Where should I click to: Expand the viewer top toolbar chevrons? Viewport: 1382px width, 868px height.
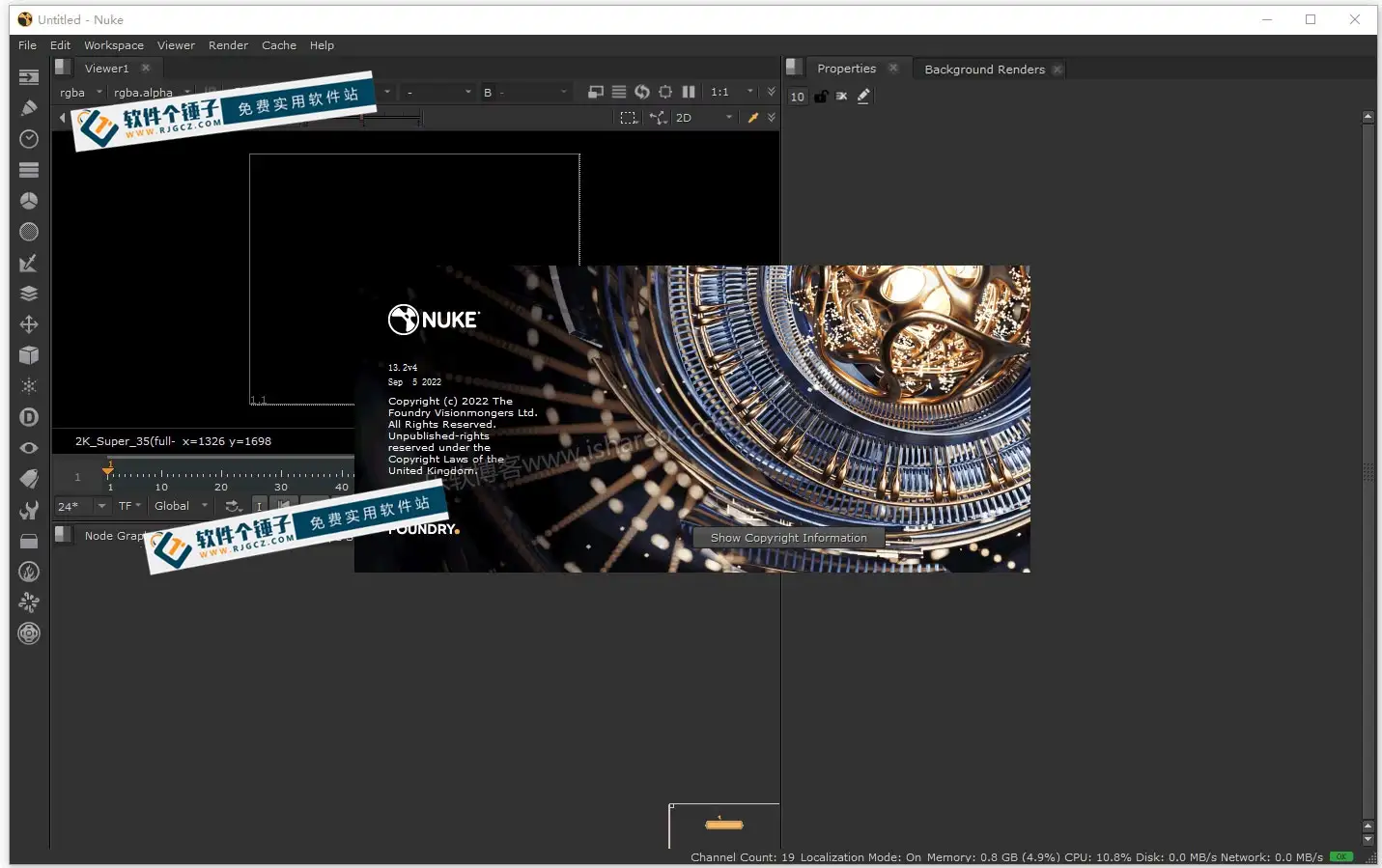pos(771,92)
